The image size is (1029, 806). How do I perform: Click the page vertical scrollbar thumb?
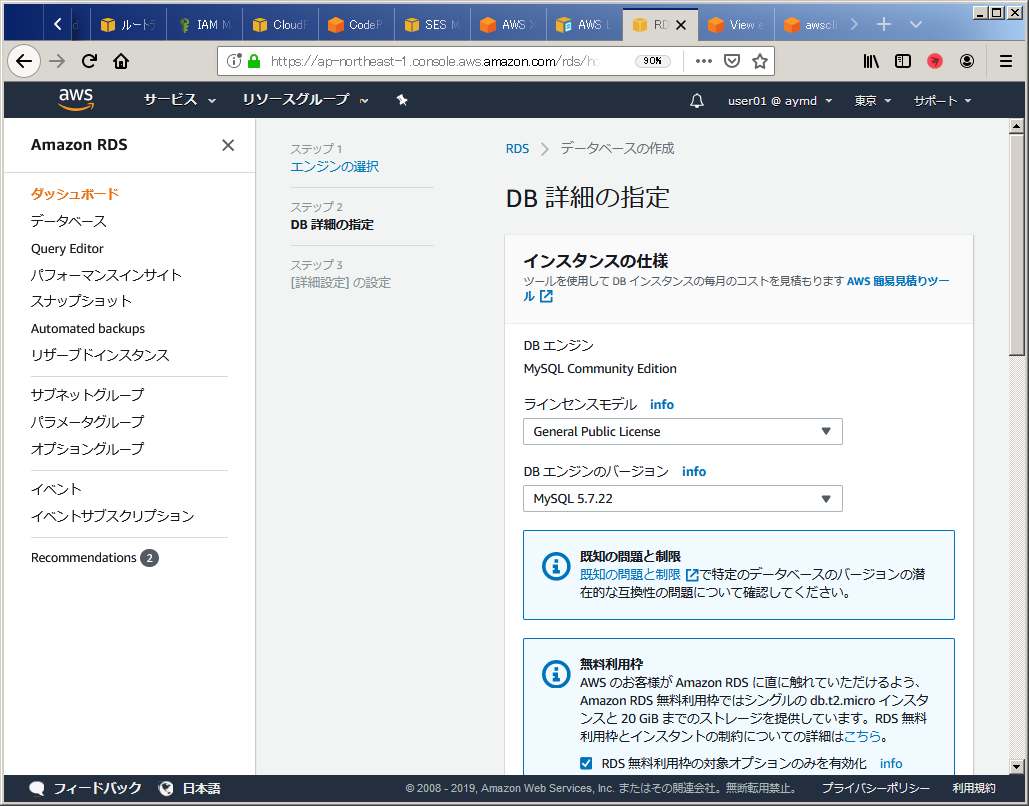pos(1017,245)
